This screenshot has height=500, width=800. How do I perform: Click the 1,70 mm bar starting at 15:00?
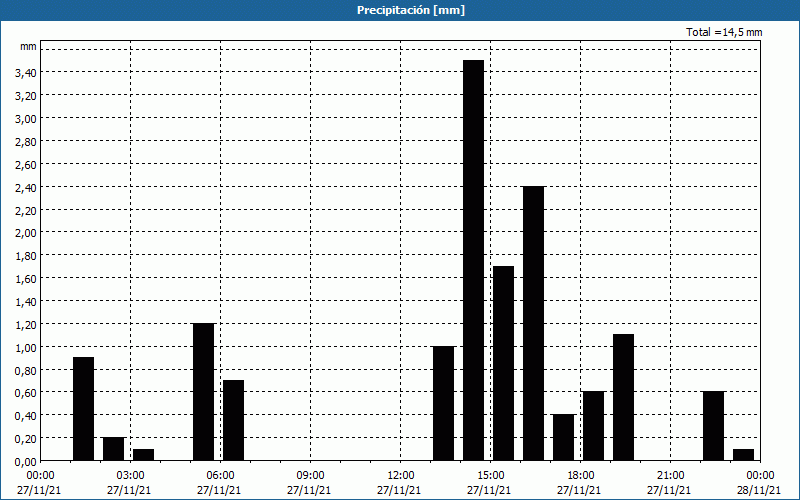tap(504, 363)
